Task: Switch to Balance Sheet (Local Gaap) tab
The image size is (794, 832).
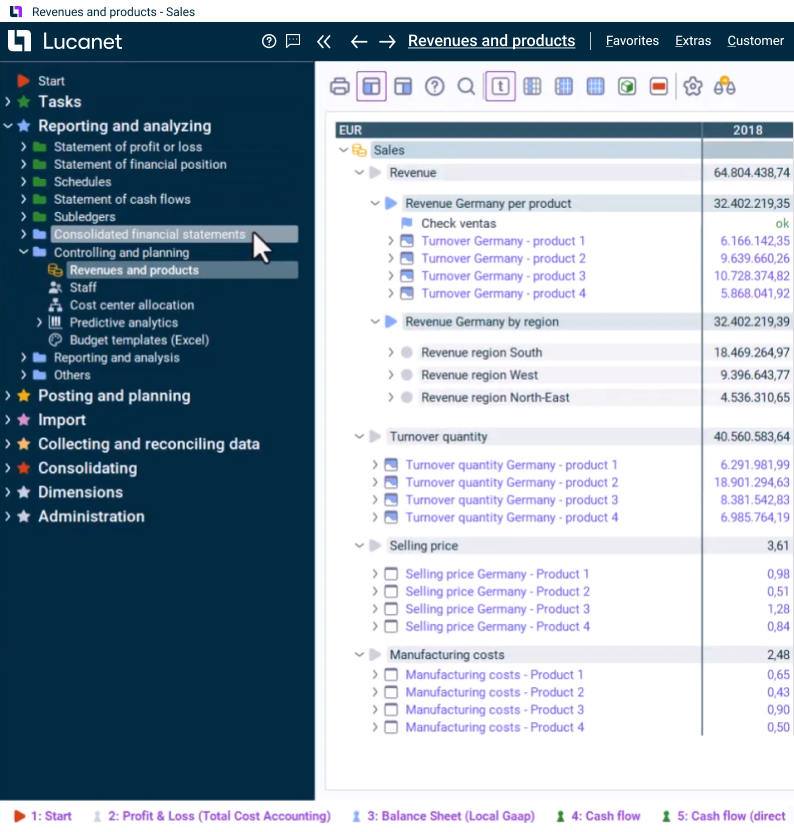Action: 450,816
